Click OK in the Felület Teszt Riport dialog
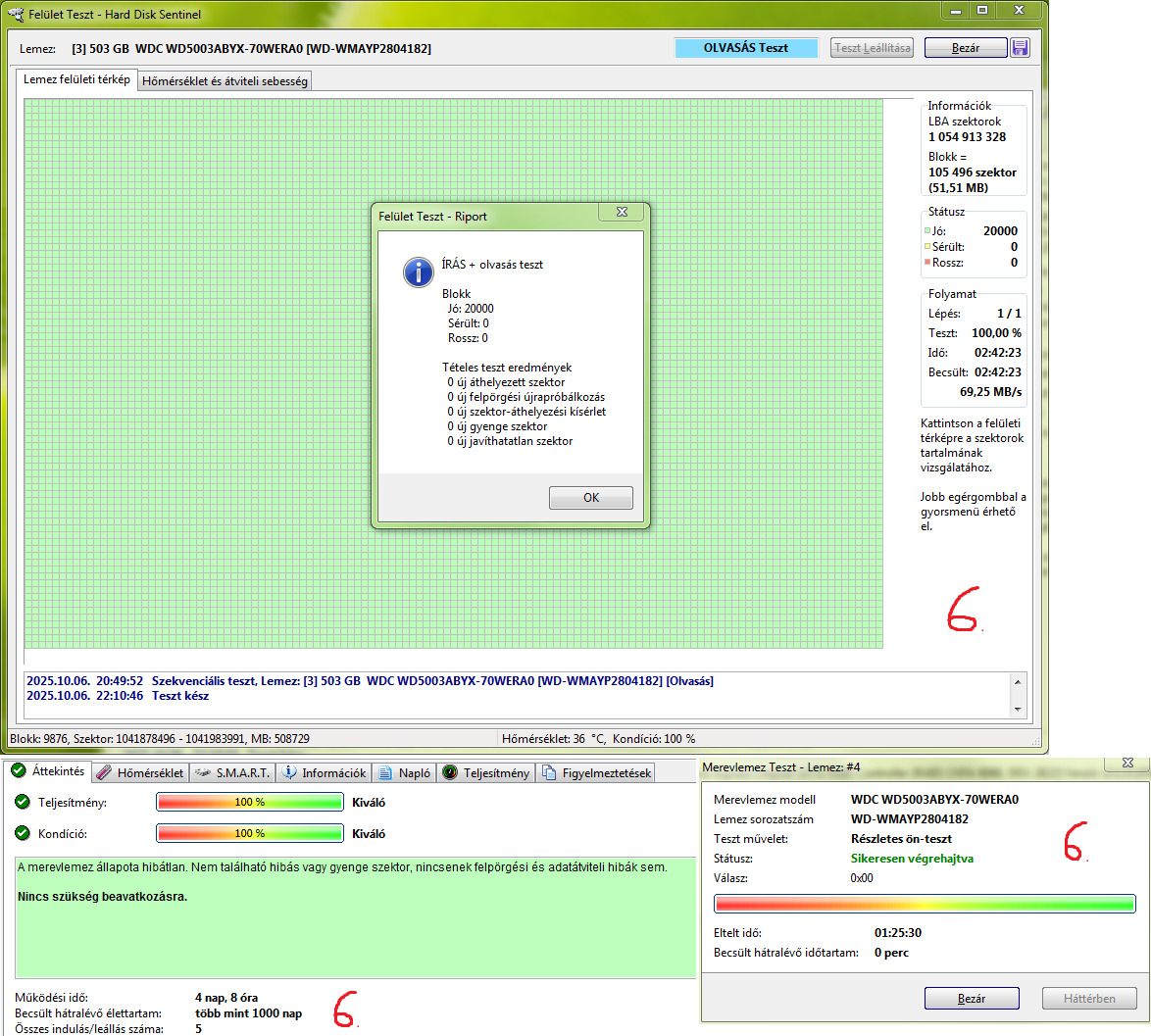This screenshot has width=1151, height=1036. pyautogui.click(x=591, y=498)
